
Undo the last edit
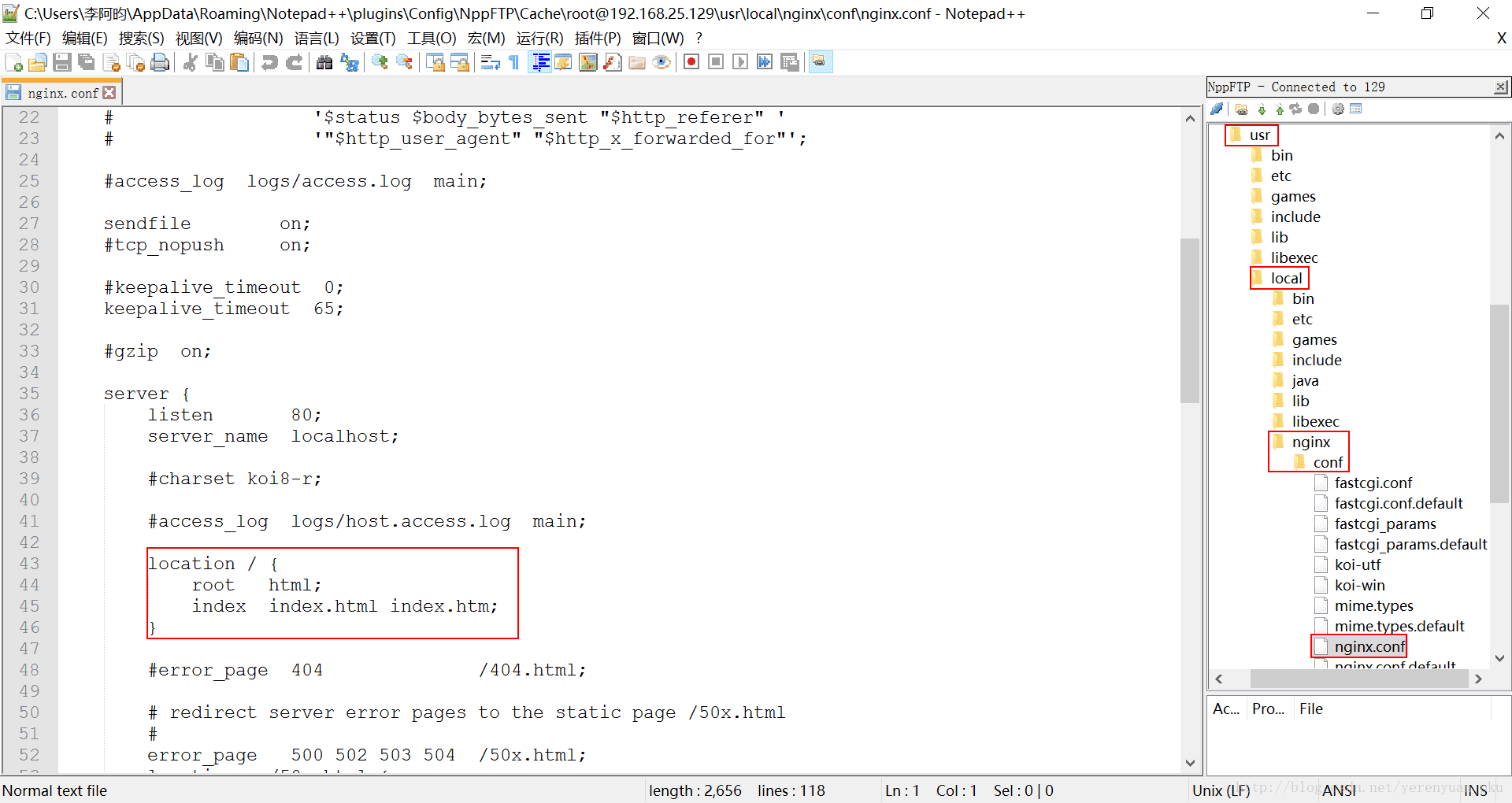pyautogui.click(x=269, y=62)
